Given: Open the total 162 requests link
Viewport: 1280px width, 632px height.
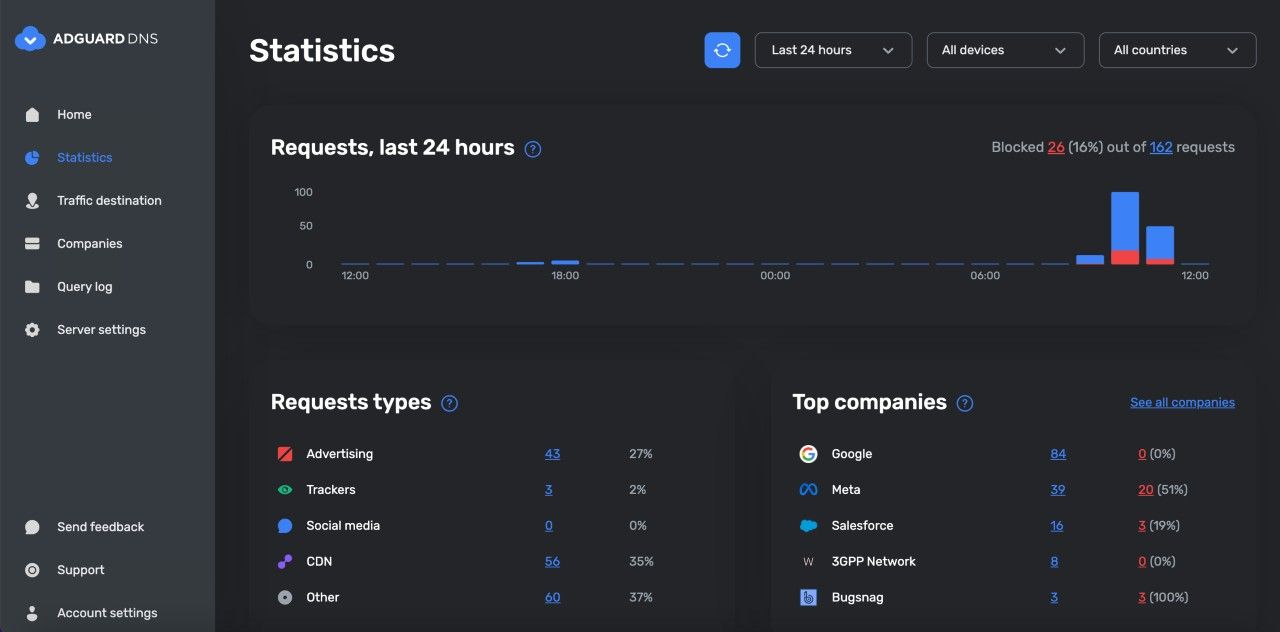Looking at the screenshot, I should tap(1160, 147).
